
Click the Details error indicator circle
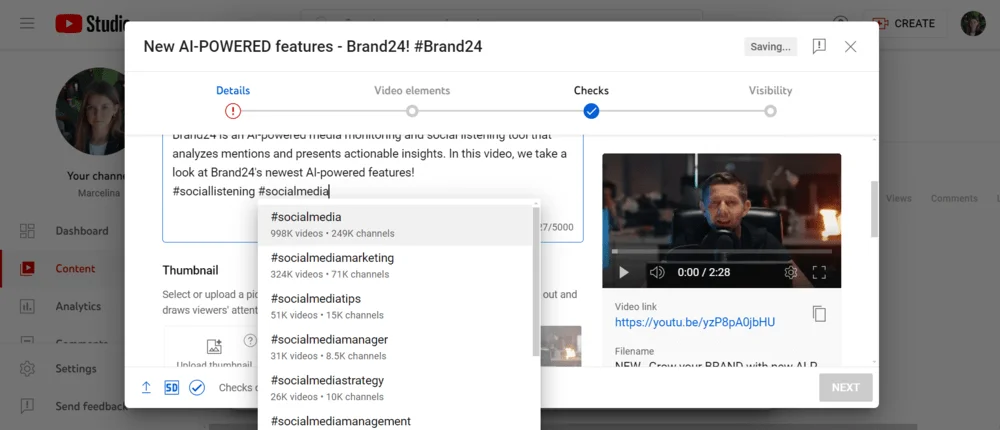[x=233, y=111]
